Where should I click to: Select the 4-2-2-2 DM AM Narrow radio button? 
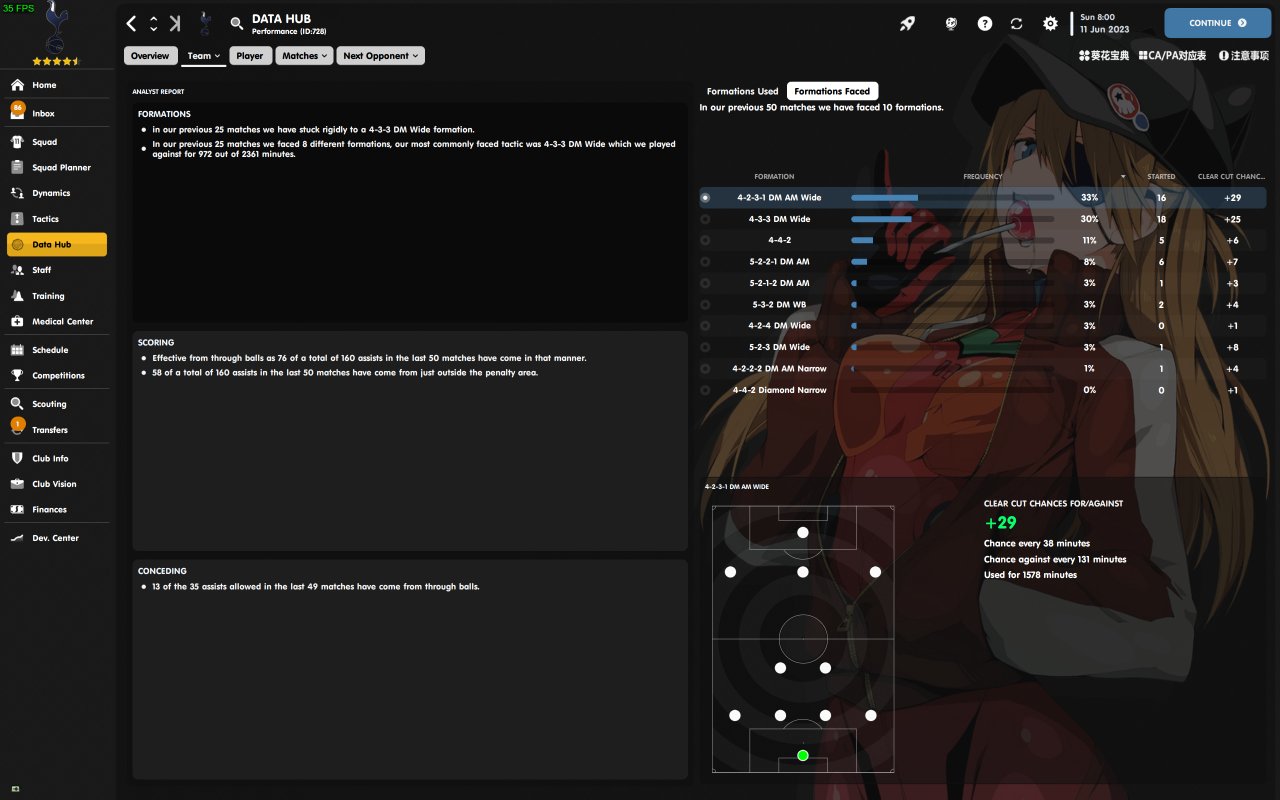pyautogui.click(x=705, y=369)
